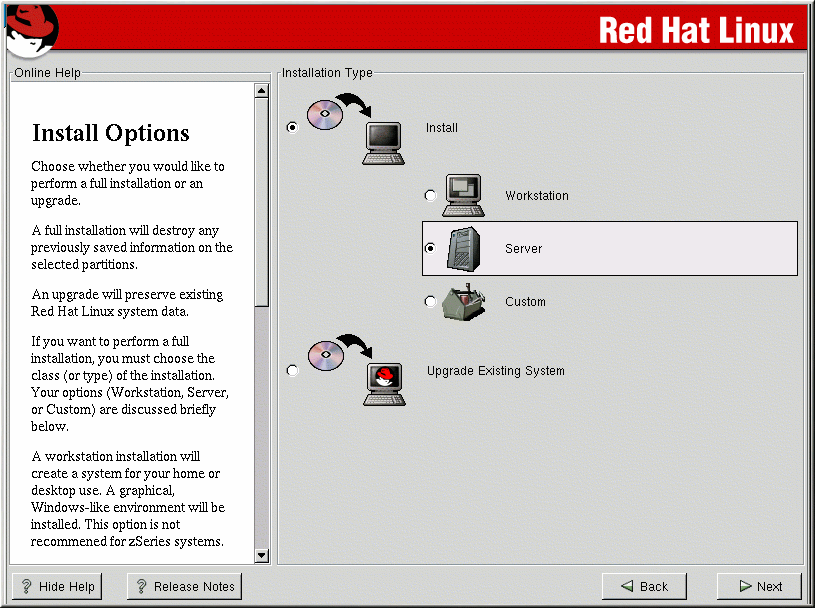
Task: Select the Install radio button
Action: (292, 128)
